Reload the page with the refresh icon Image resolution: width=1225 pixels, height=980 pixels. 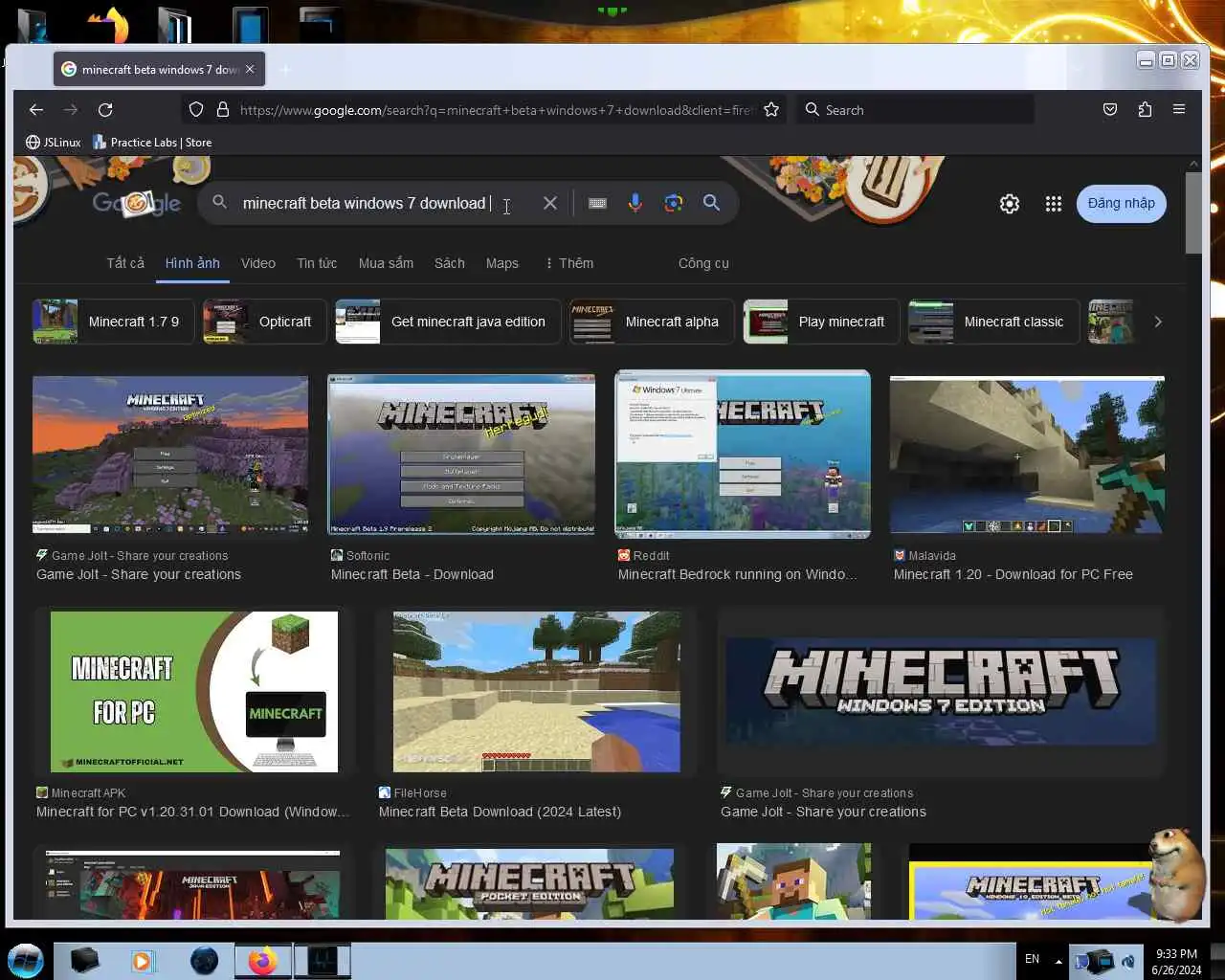click(x=105, y=110)
